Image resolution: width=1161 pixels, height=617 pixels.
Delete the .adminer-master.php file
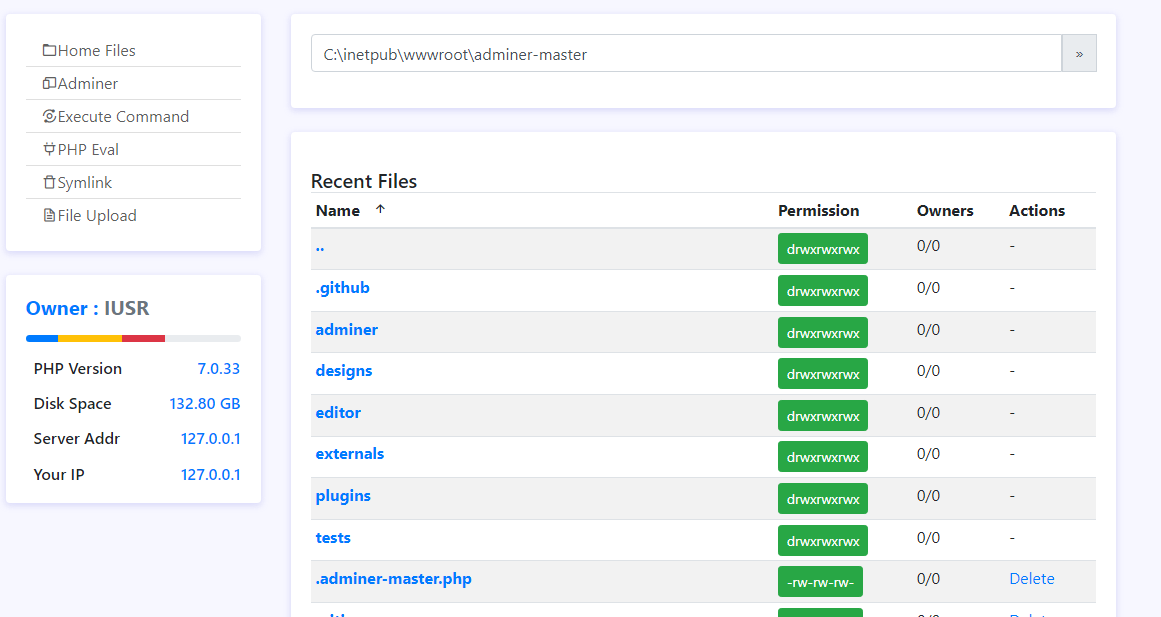tap(1031, 578)
